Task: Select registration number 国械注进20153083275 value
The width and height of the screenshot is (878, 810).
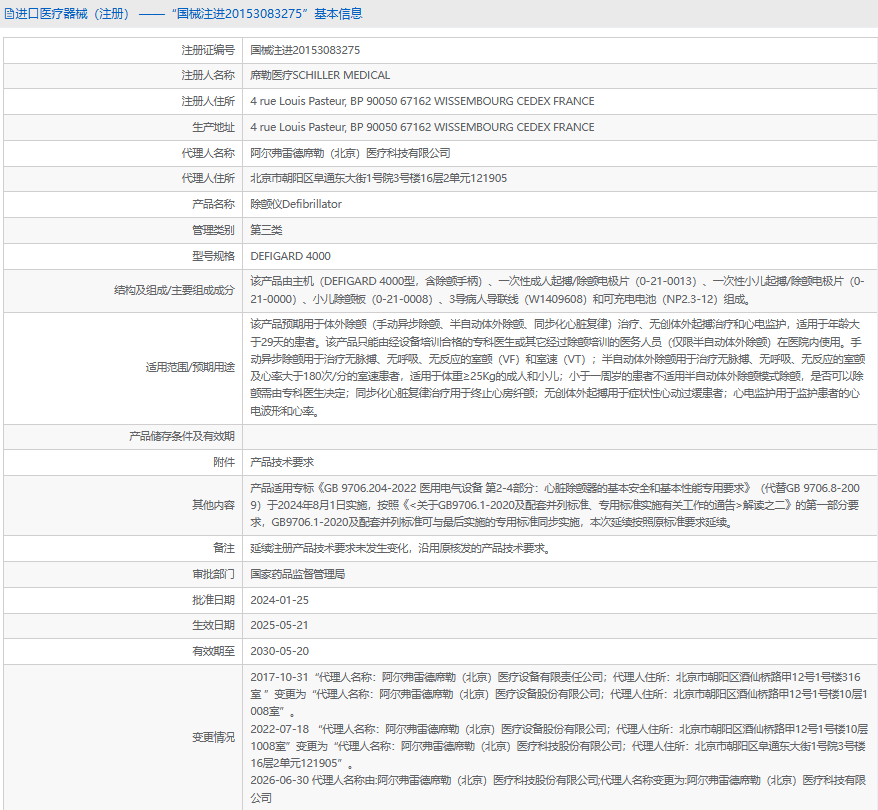Action: coord(305,50)
